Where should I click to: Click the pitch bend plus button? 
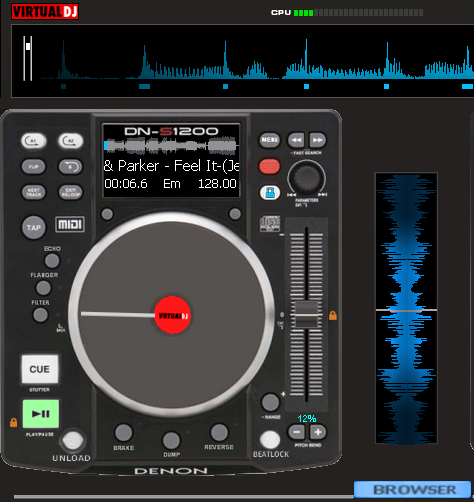pyautogui.click(x=318, y=432)
